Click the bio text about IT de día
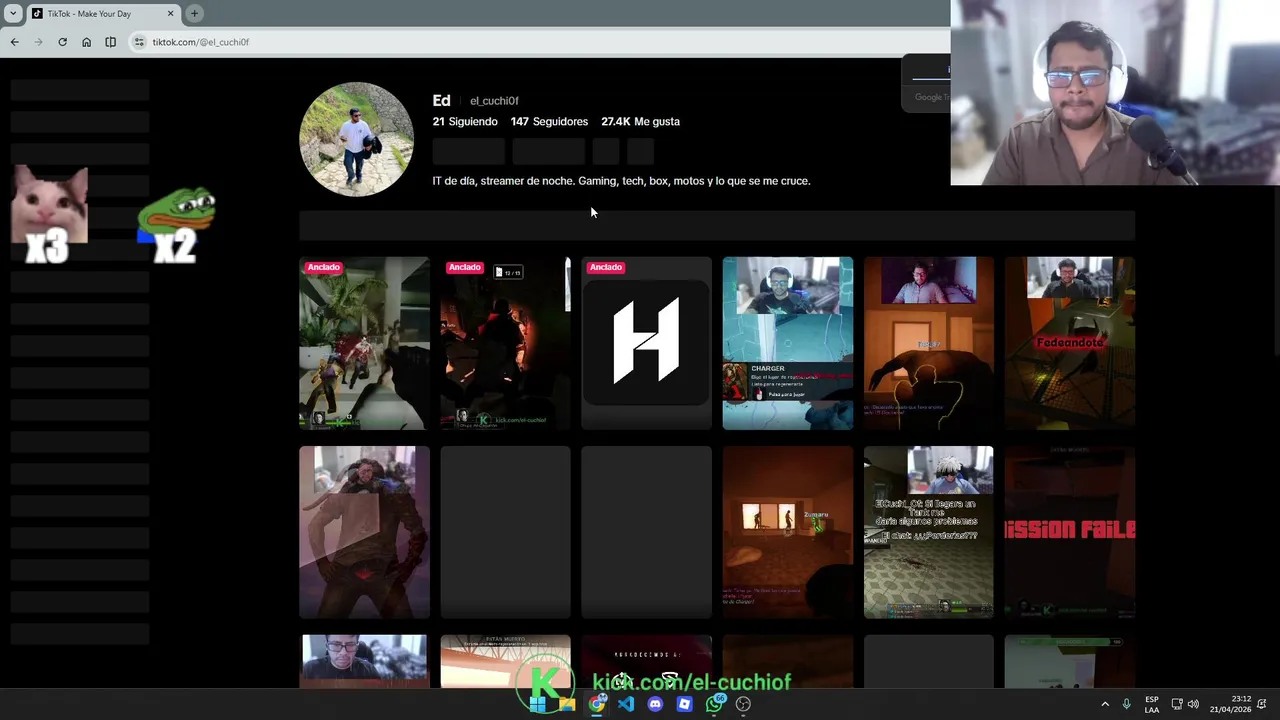This screenshot has width=1280, height=720. pyautogui.click(x=621, y=181)
